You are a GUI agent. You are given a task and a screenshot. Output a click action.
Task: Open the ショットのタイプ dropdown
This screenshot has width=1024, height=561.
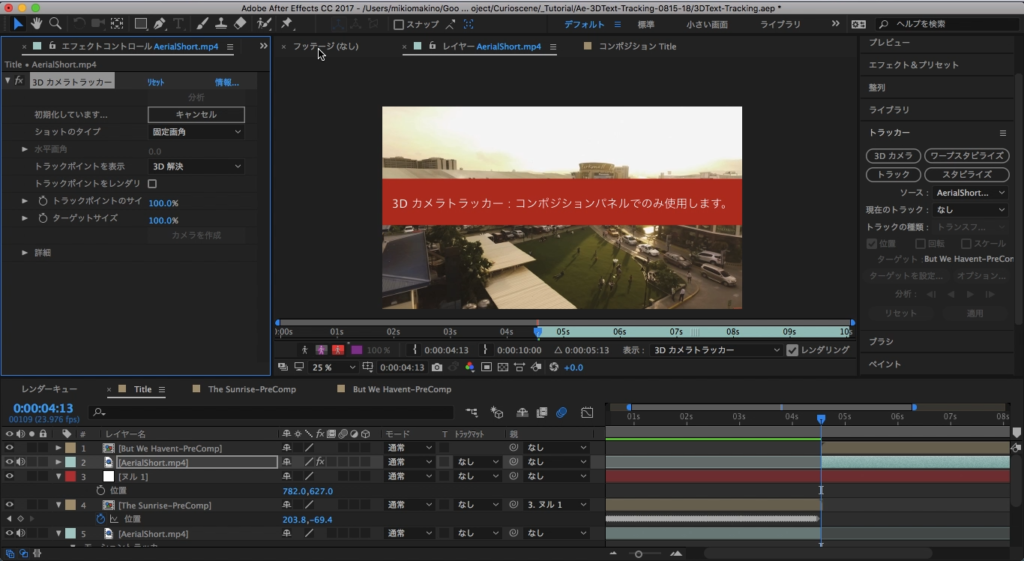(196, 132)
